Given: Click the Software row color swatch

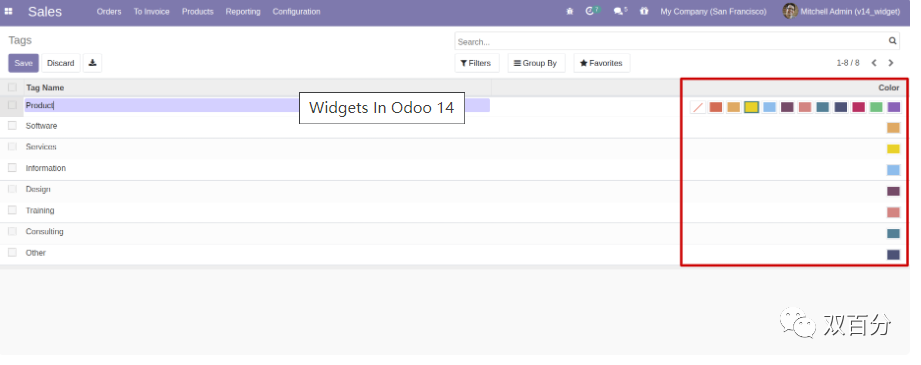Looking at the screenshot, I should point(893,128).
